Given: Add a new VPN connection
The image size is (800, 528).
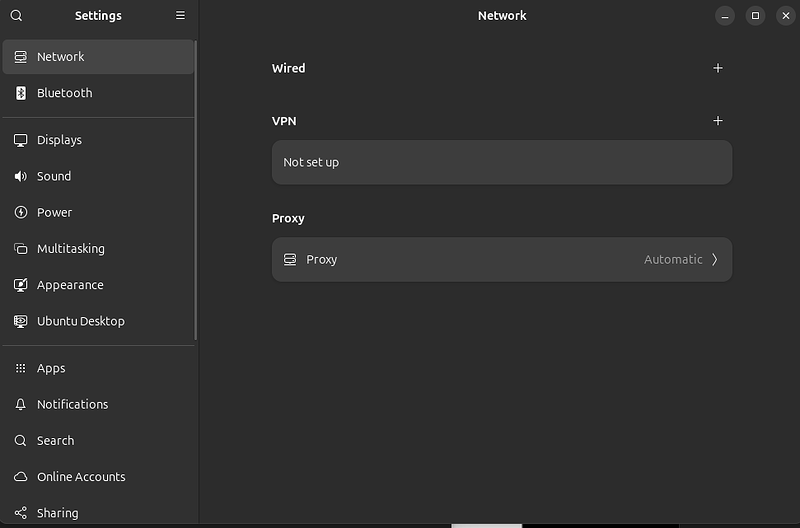Looking at the screenshot, I should 717,120.
